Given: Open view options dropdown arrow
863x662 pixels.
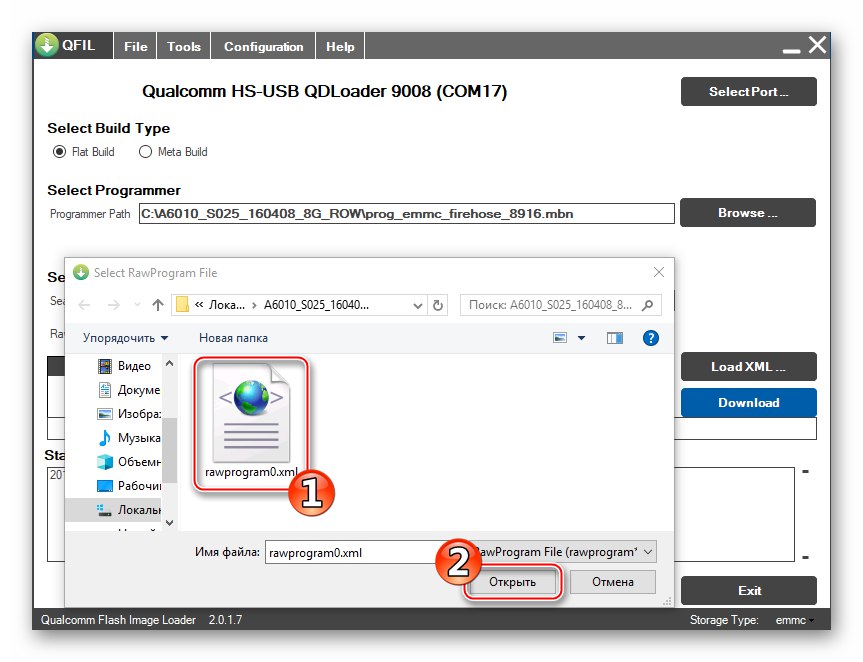Looking at the screenshot, I should pyautogui.click(x=581, y=338).
